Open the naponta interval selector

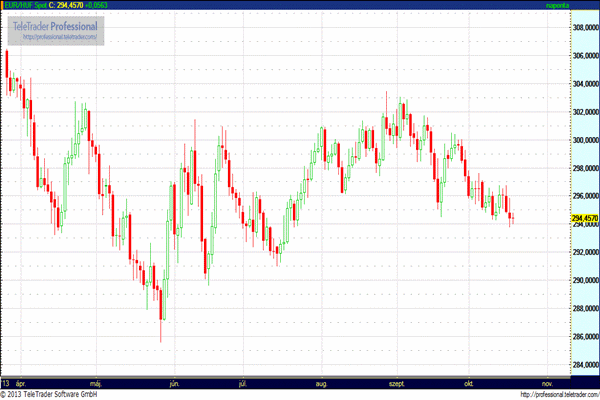[559, 5]
